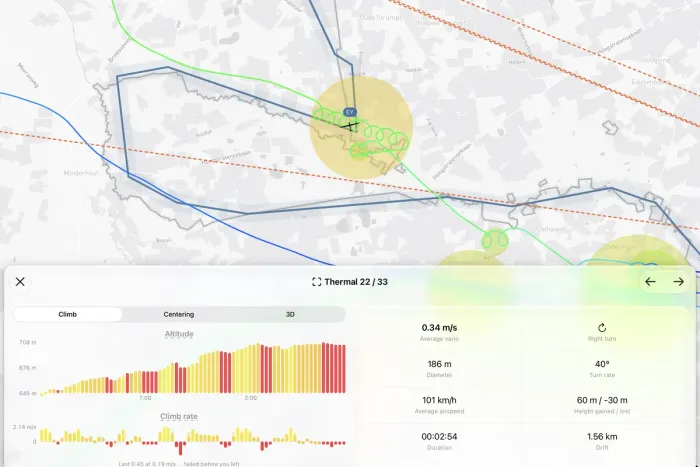Go to the previous thermal
Screen dimensions: 700x467
tap(650, 282)
